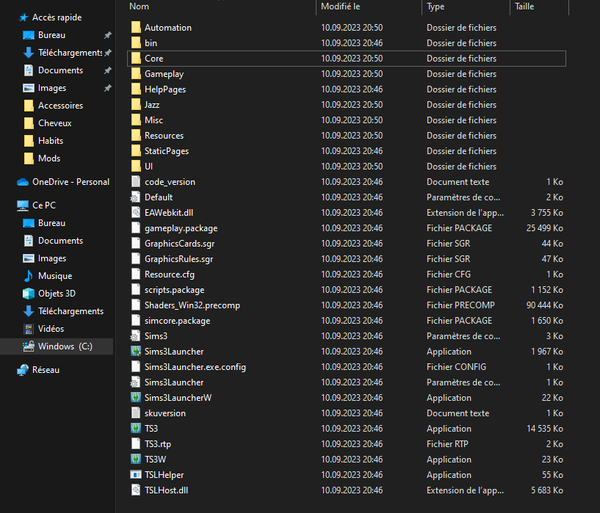Viewport: 600px width, 513px height.
Task: Open the Cheveux sidebar folder
Action: (55, 123)
